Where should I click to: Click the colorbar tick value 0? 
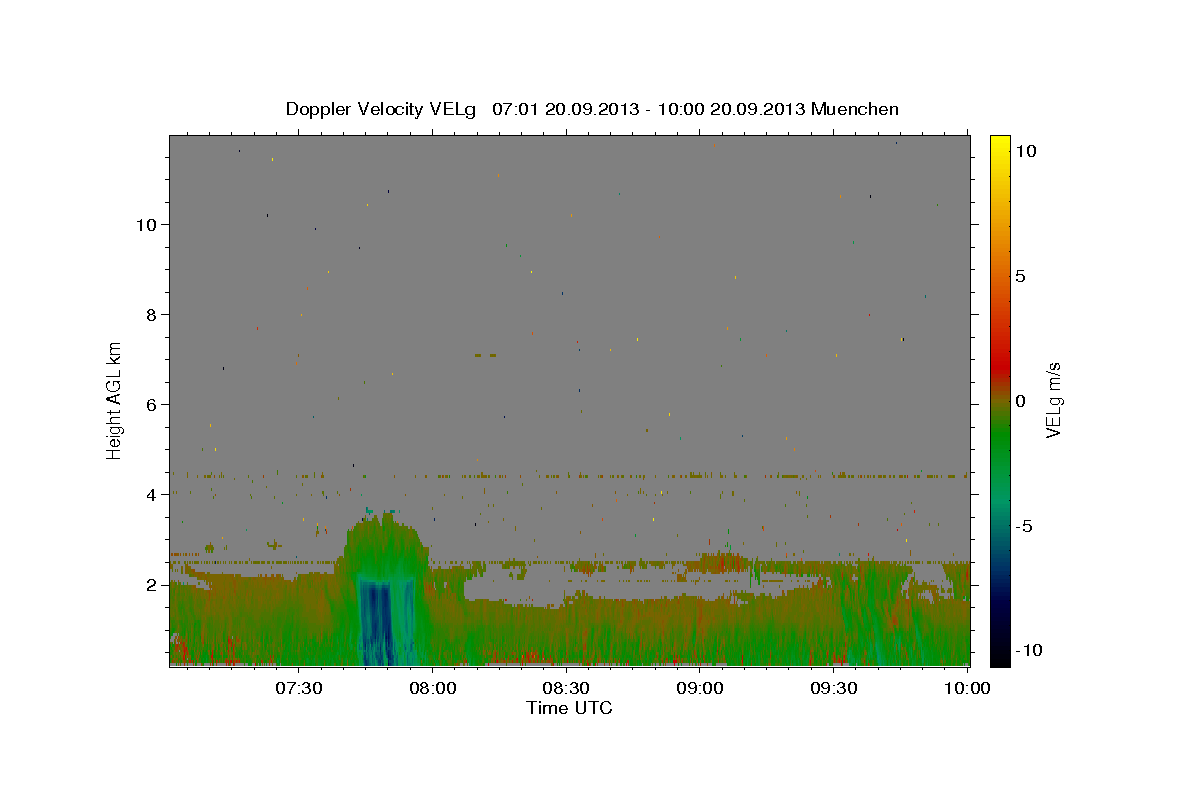1020,401
